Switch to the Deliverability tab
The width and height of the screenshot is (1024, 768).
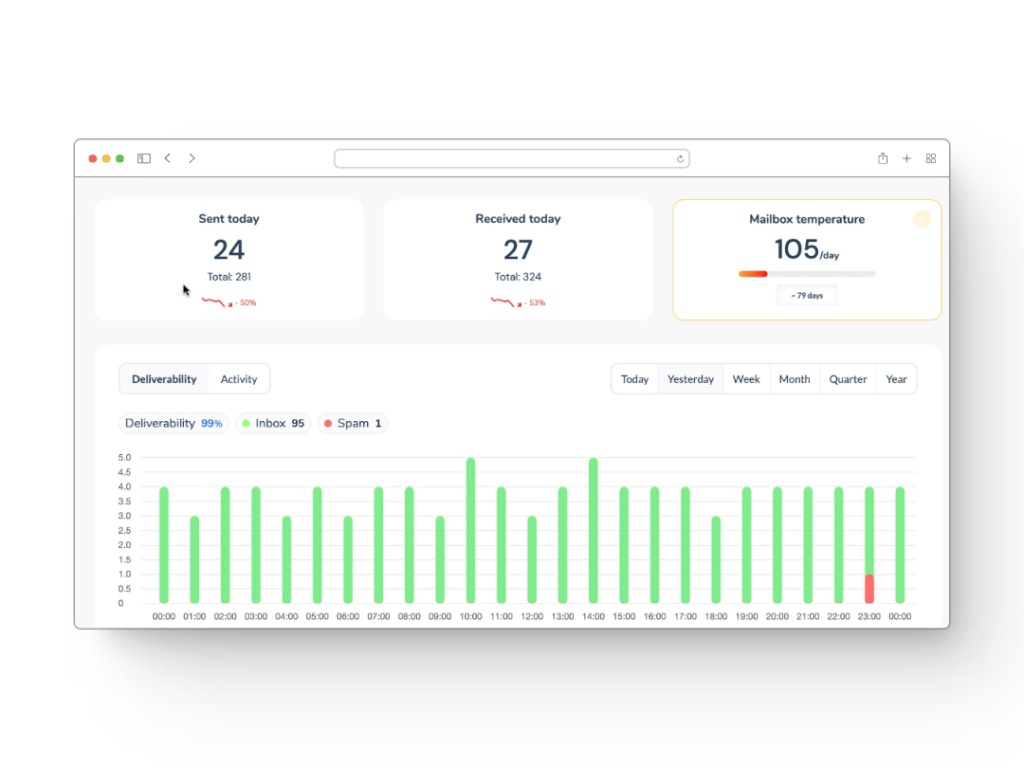164,379
